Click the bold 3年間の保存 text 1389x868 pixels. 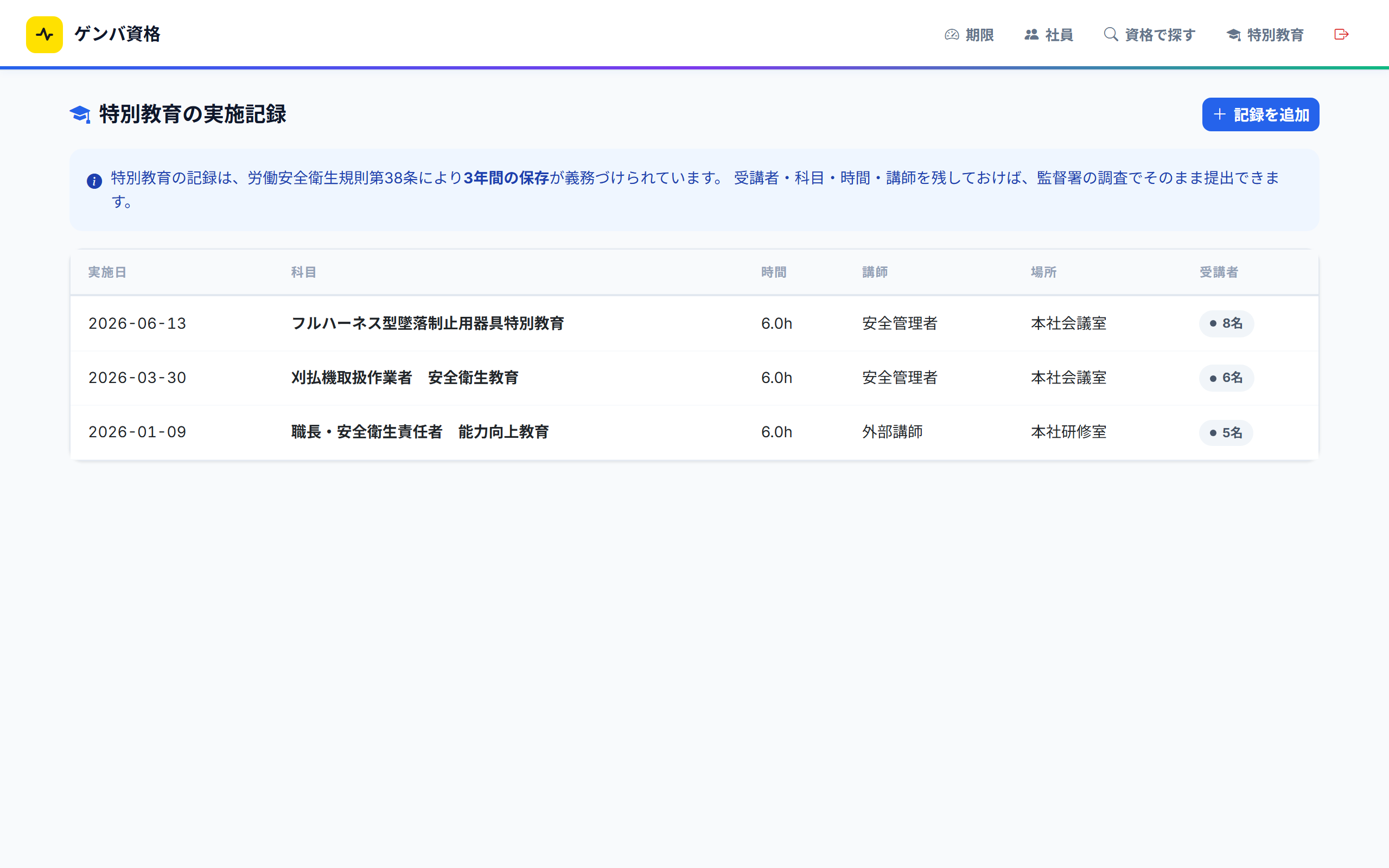tap(506, 178)
